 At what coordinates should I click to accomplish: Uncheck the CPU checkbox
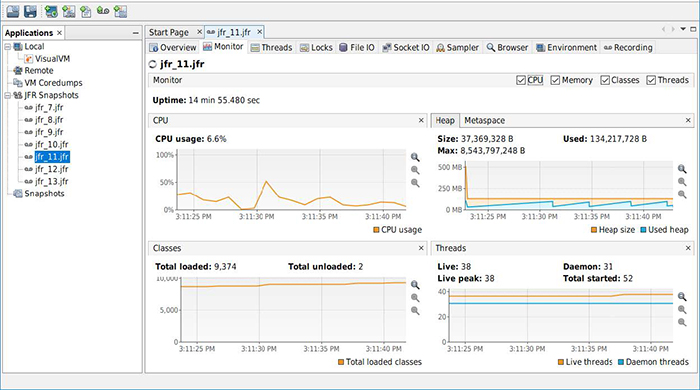point(521,80)
